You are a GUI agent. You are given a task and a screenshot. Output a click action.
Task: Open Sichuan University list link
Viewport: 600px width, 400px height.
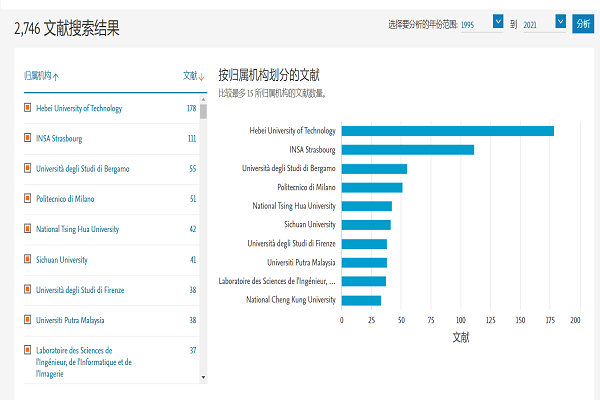[62, 260]
